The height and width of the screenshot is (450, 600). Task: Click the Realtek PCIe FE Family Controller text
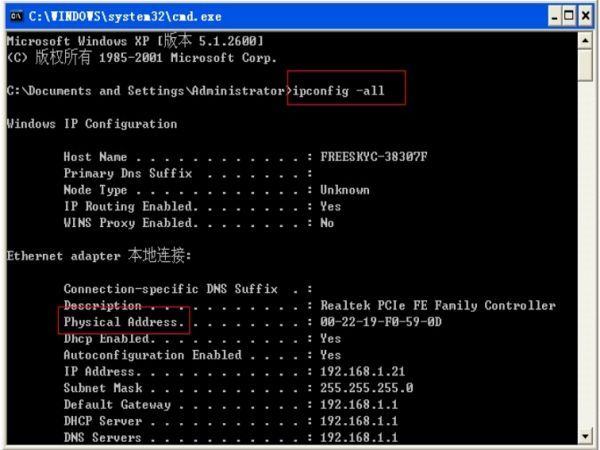click(438, 305)
